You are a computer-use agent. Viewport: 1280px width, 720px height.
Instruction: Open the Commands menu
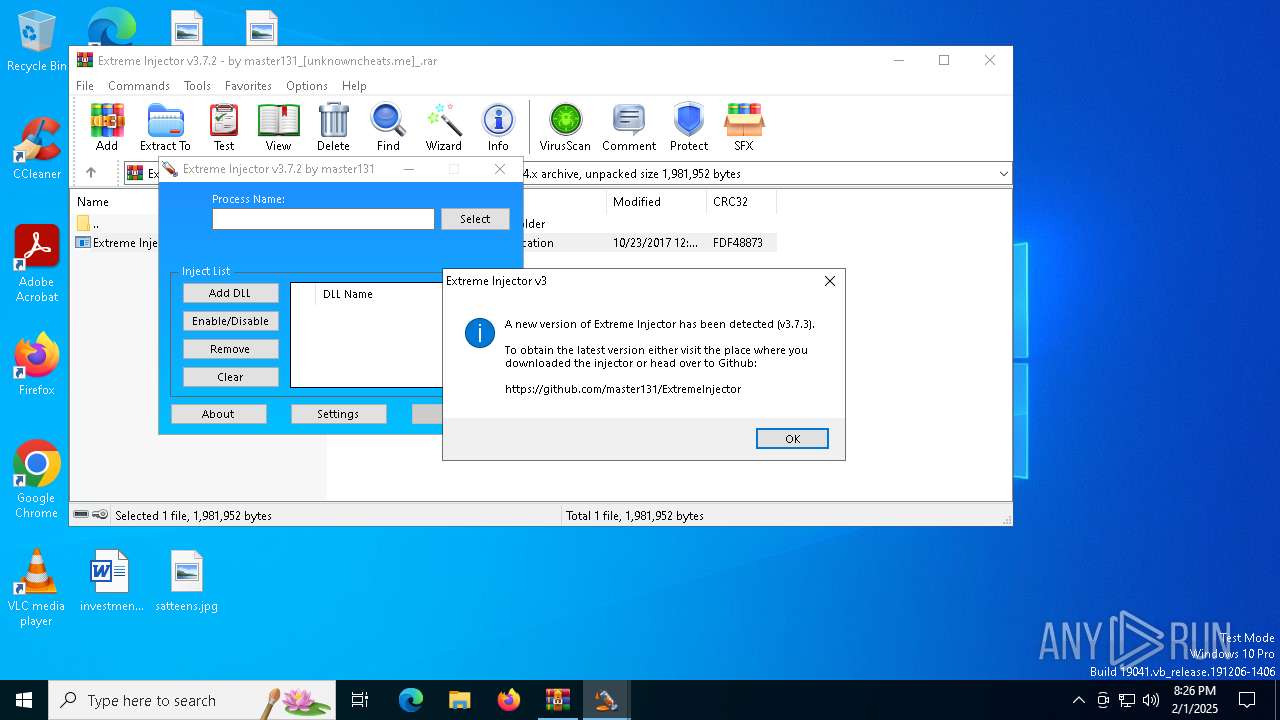[139, 86]
